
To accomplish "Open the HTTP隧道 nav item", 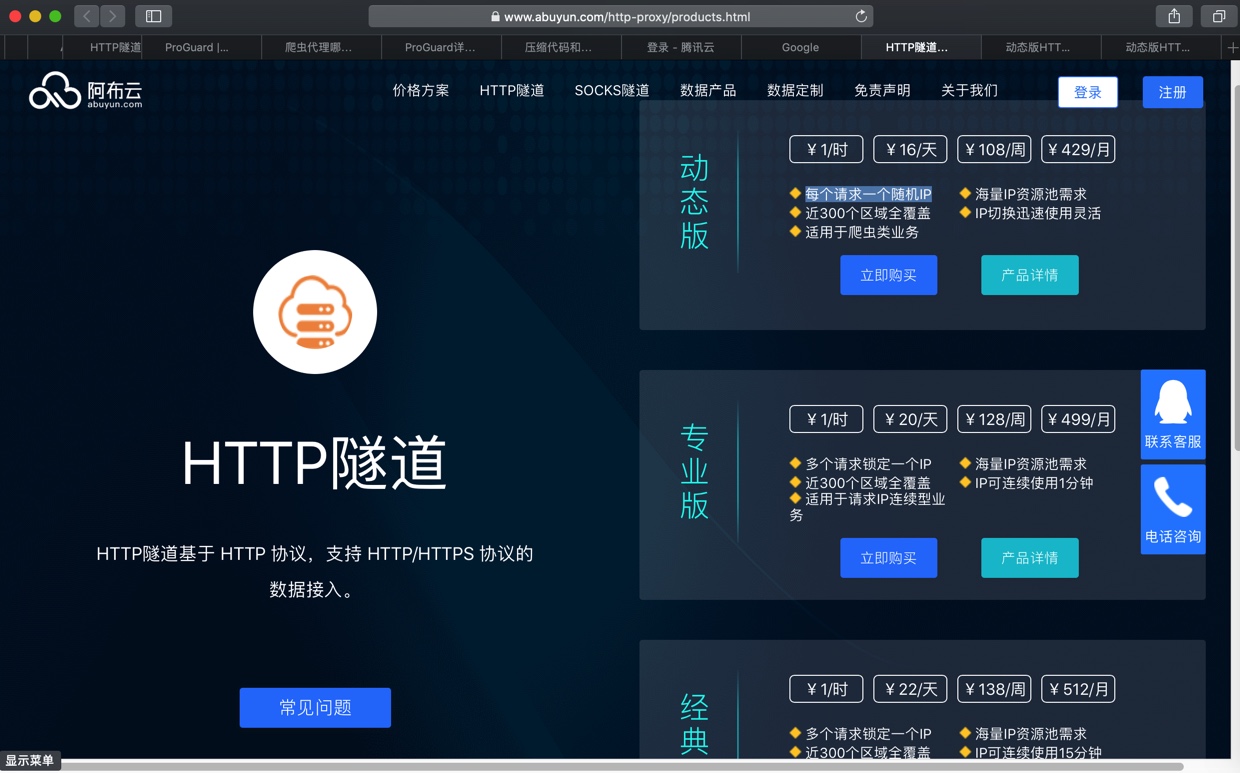I will click(x=512, y=91).
